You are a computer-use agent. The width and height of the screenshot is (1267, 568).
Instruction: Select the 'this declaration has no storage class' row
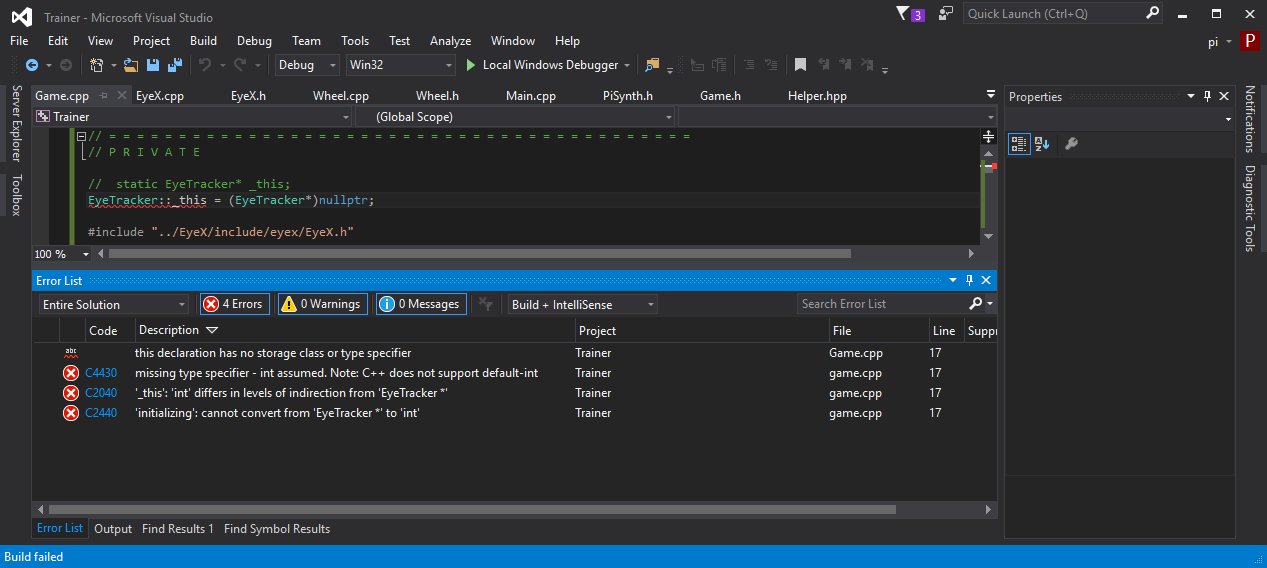(x=514, y=353)
